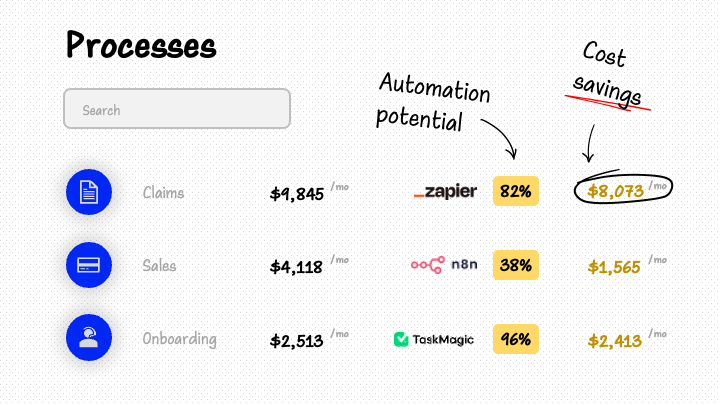This screenshot has width=720, height=405.
Task: Click the circled $8,073 savings amount
Action: 616,191
